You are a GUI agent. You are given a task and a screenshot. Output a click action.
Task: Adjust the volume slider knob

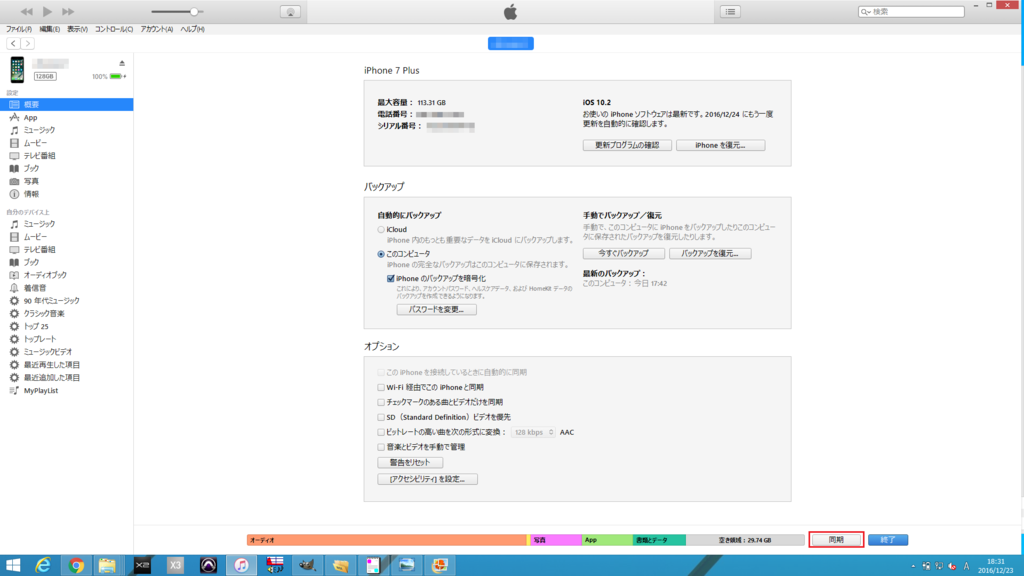pyautogui.click(x=194, y=12)
